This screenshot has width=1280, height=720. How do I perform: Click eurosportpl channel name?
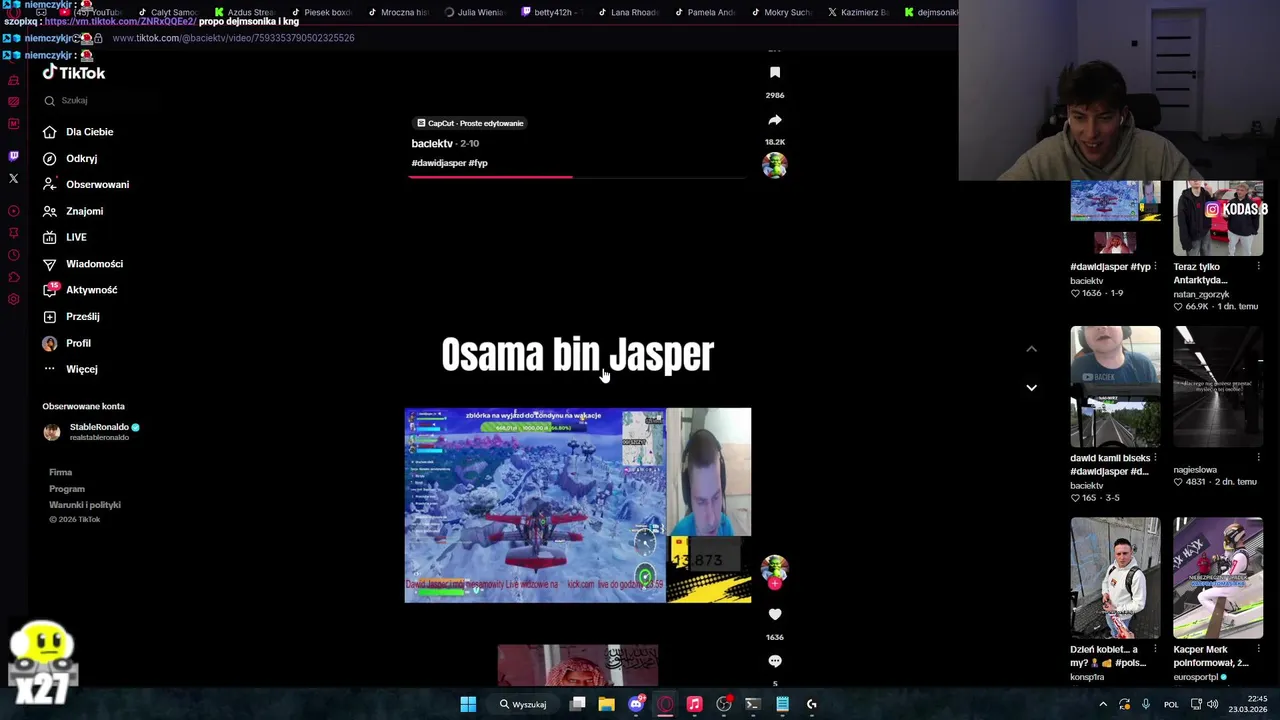pos(1196,677)
